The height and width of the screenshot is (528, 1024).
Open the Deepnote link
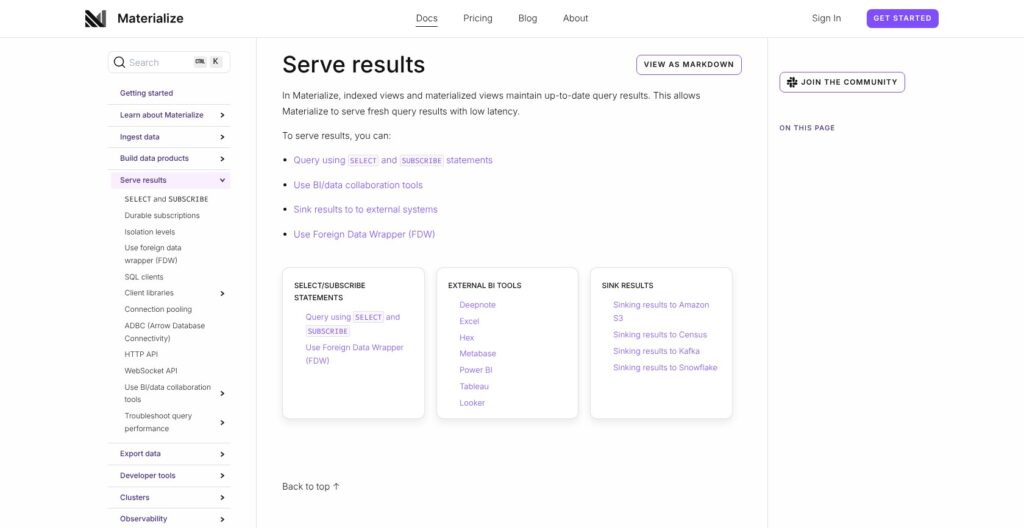point(477,305)
